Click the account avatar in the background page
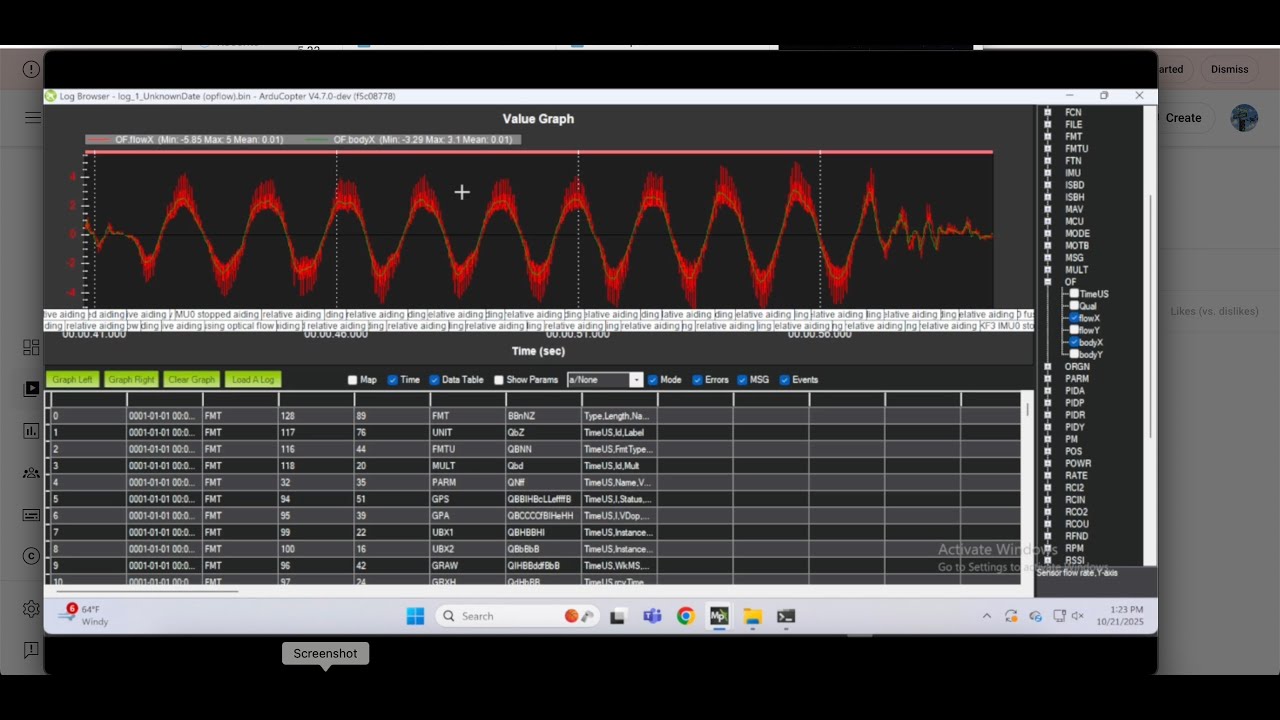1280x720 pixels. pos(1244,118)
